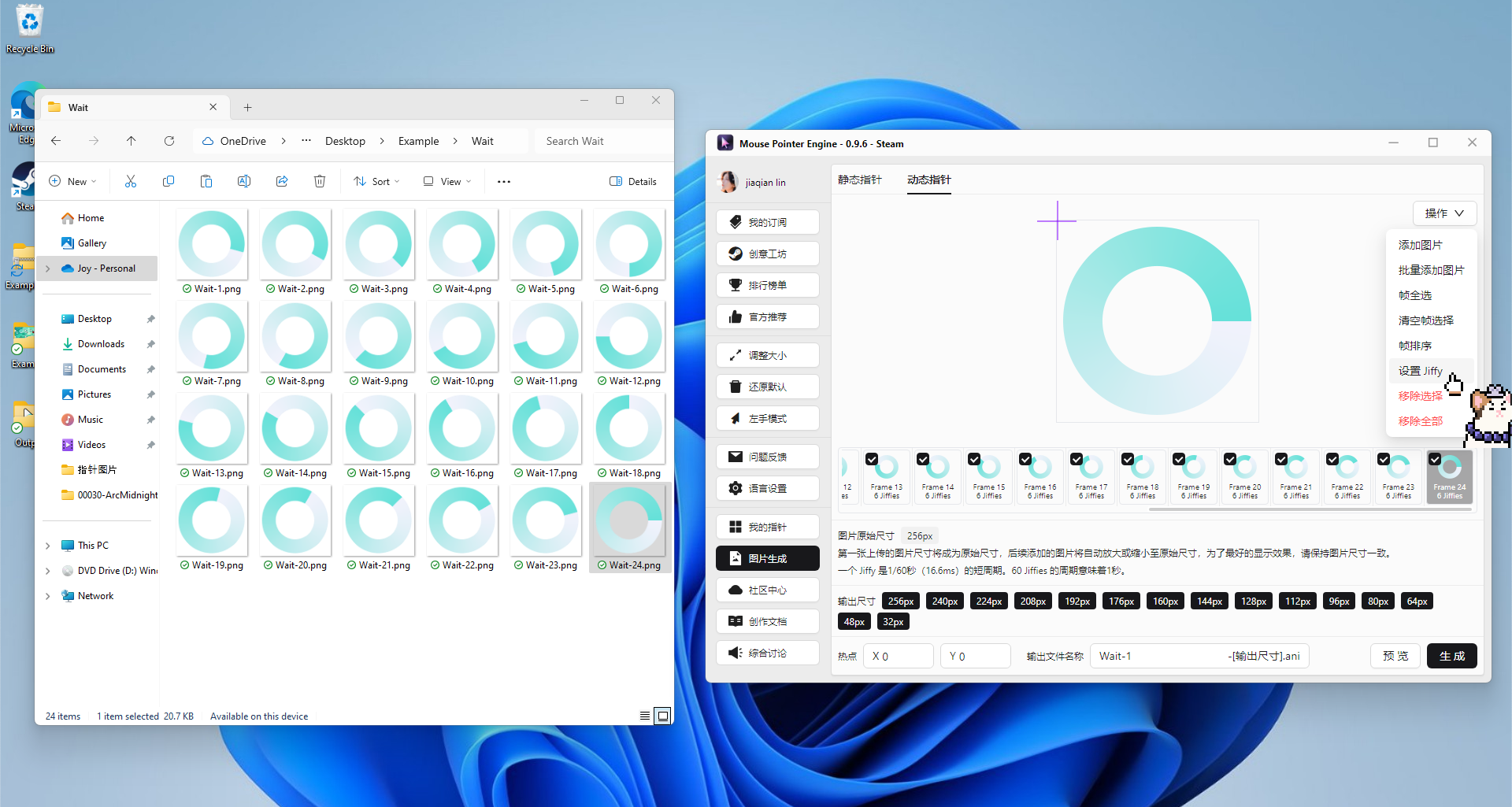Open the Sort dropdown in File Explorer
The image size is (1512, 807).
click(376, 181)
